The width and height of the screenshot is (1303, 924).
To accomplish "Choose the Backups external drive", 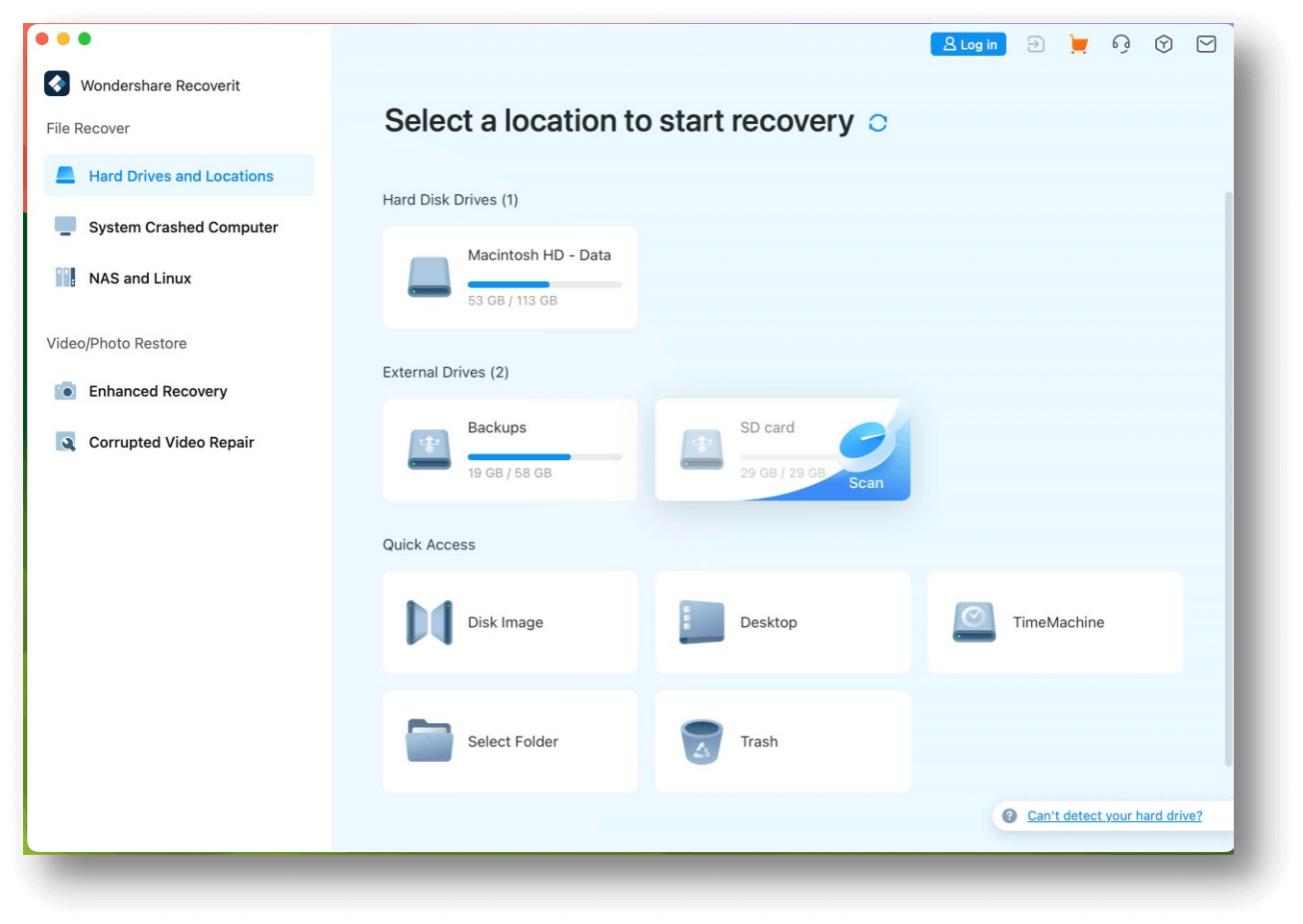I will 509,450.
